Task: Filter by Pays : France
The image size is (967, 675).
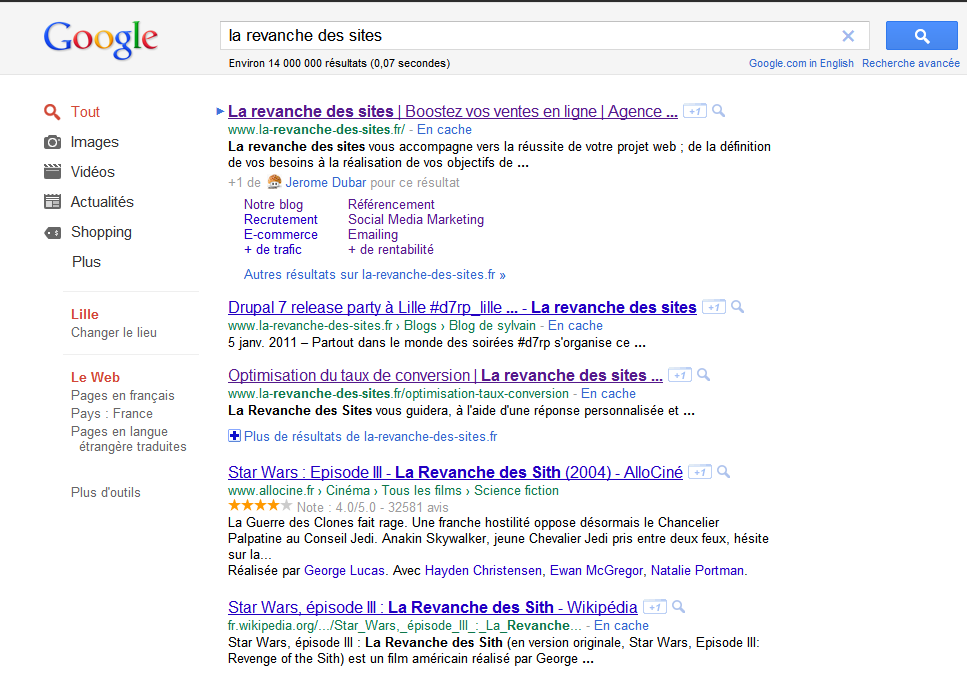Action: 112,414
